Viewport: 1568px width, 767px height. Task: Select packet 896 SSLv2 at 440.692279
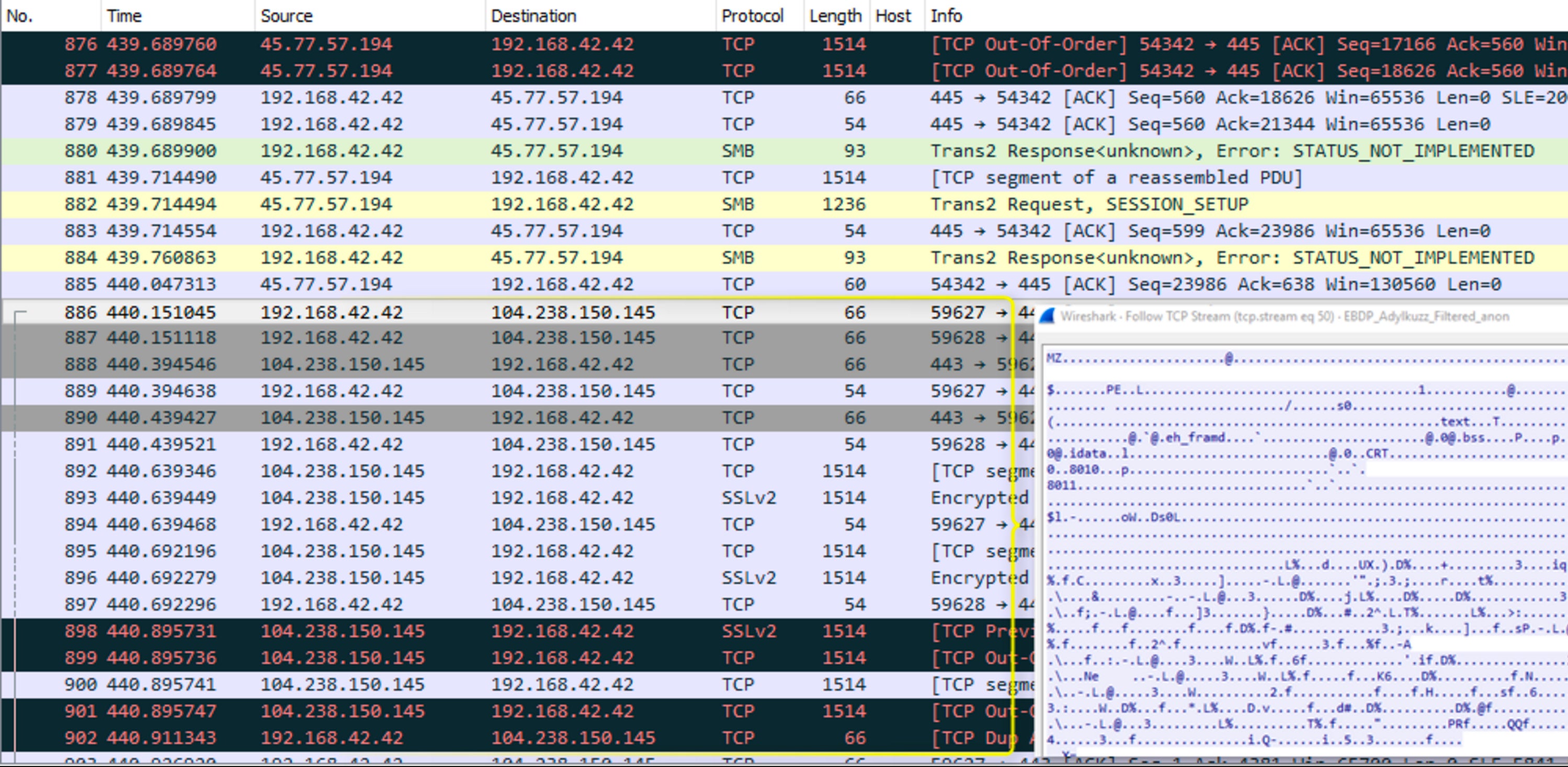(517, 578)
